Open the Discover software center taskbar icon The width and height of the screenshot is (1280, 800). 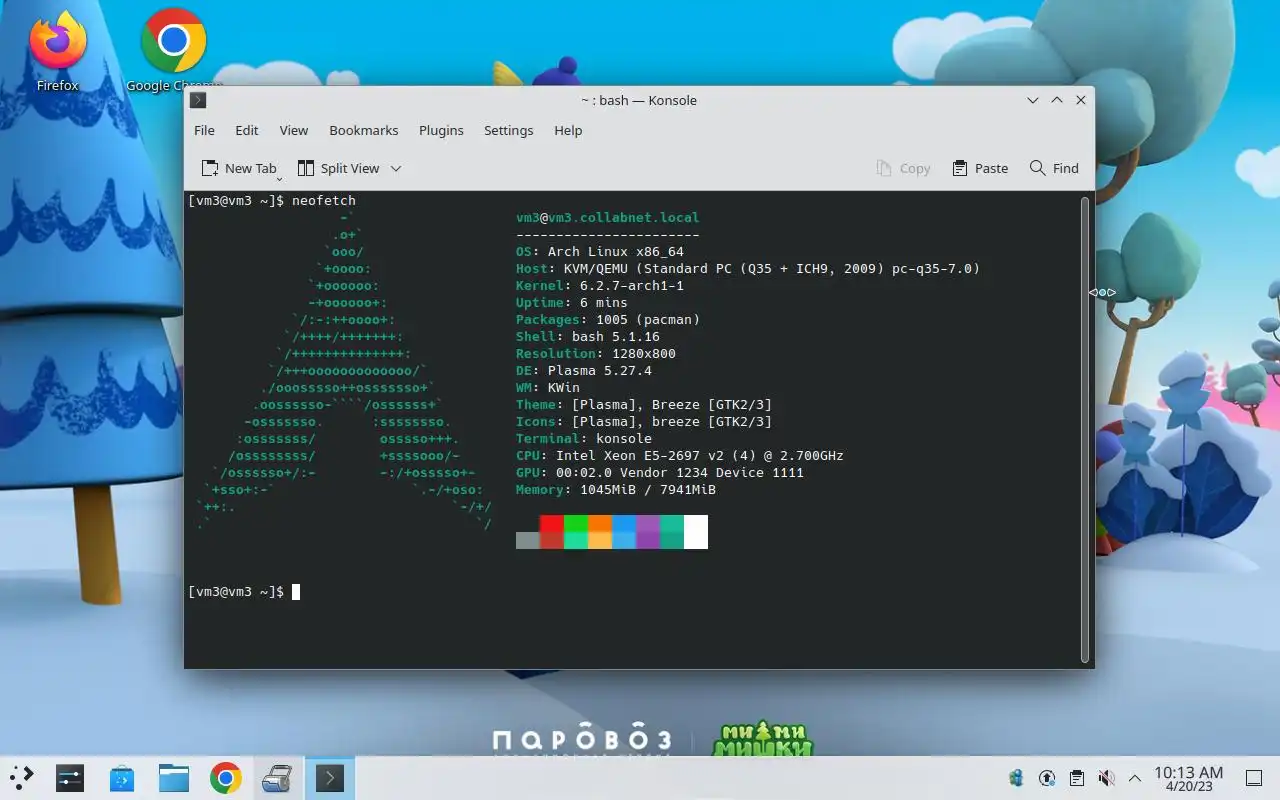click(122, 778)
